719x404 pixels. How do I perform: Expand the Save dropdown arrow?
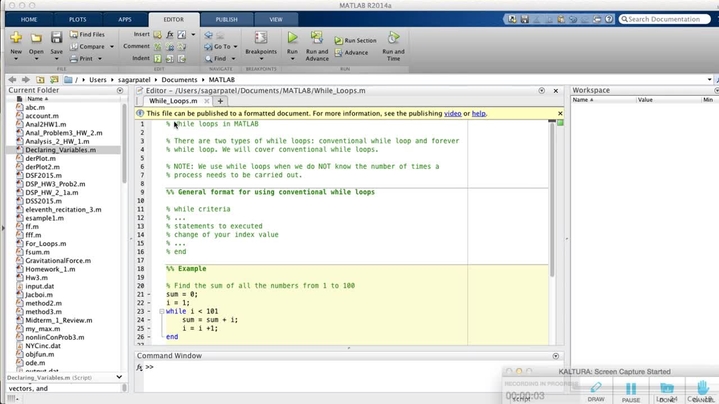(56, 59)
